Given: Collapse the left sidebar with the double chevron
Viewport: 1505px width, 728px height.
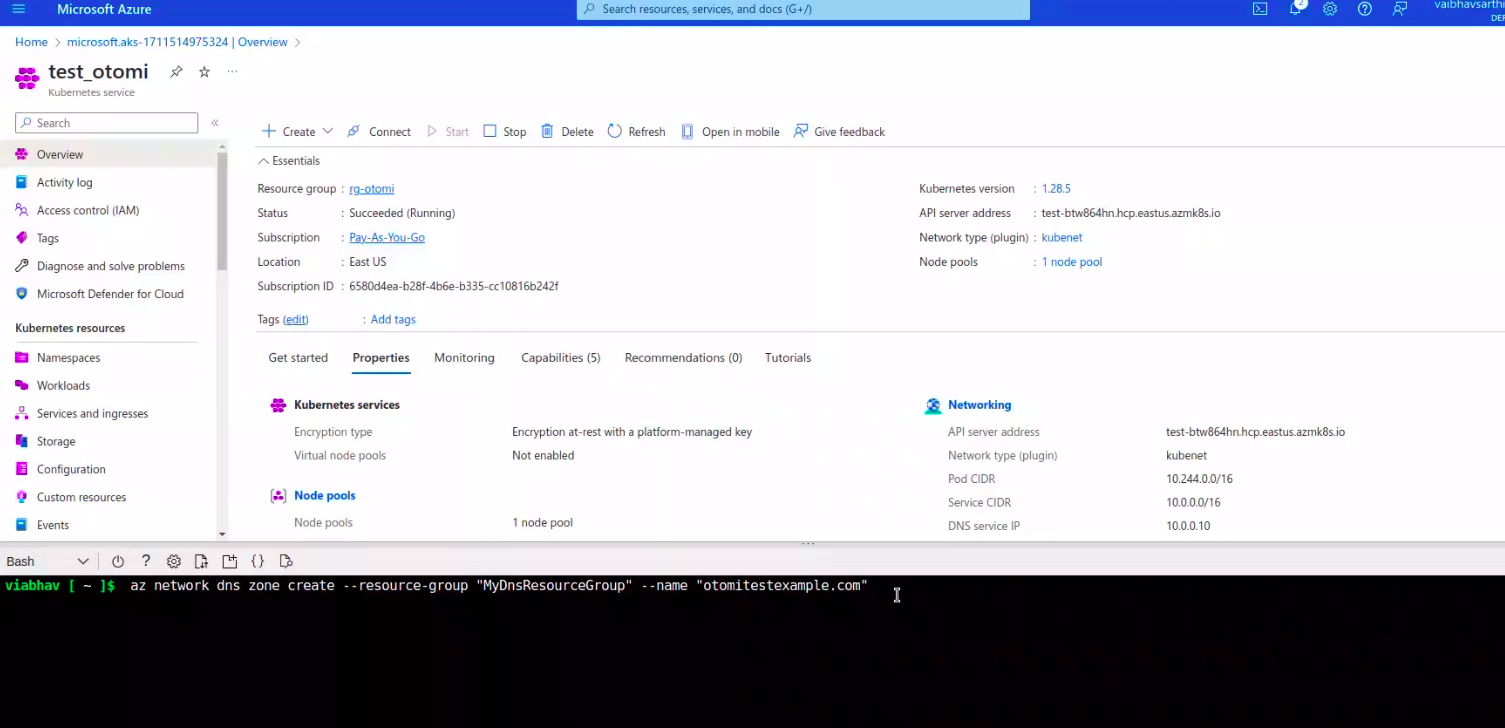Looking at the screenshot, I should (x=214, y=123).
